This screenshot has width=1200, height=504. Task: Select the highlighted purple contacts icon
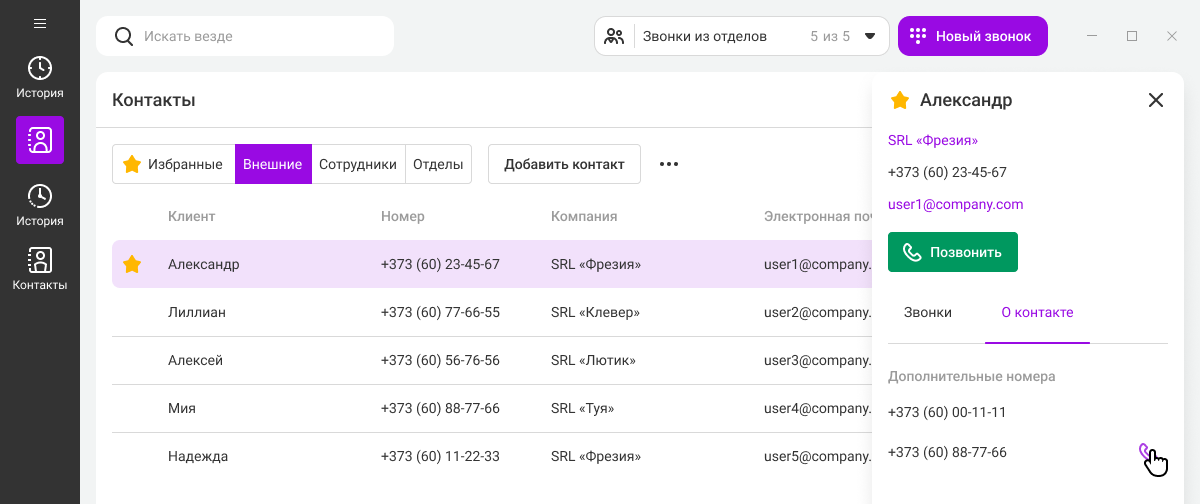click(x=40, y=140)
